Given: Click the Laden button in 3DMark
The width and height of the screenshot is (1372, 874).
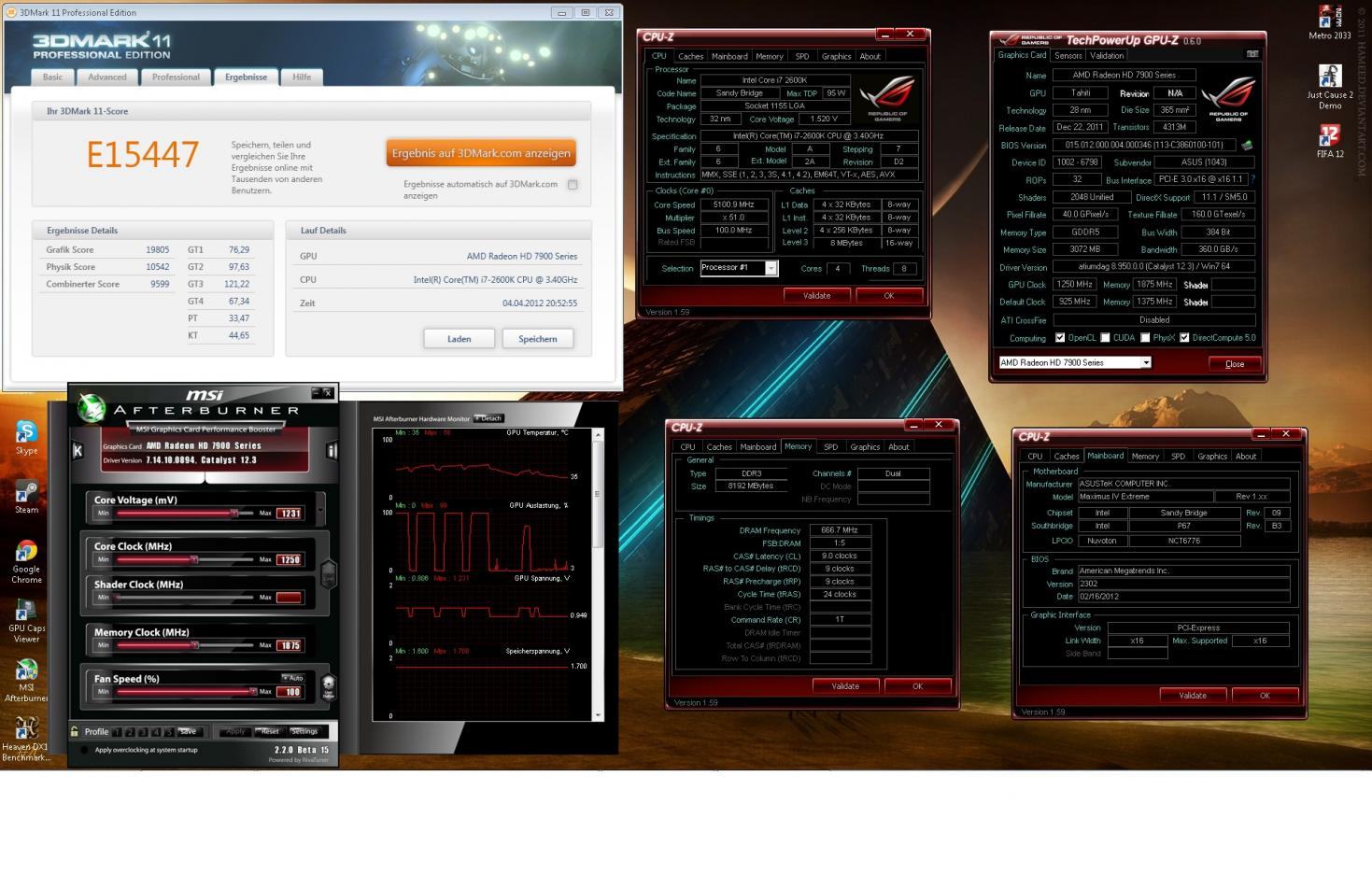Looking at the screenshot, I should (x=459, y=339).
